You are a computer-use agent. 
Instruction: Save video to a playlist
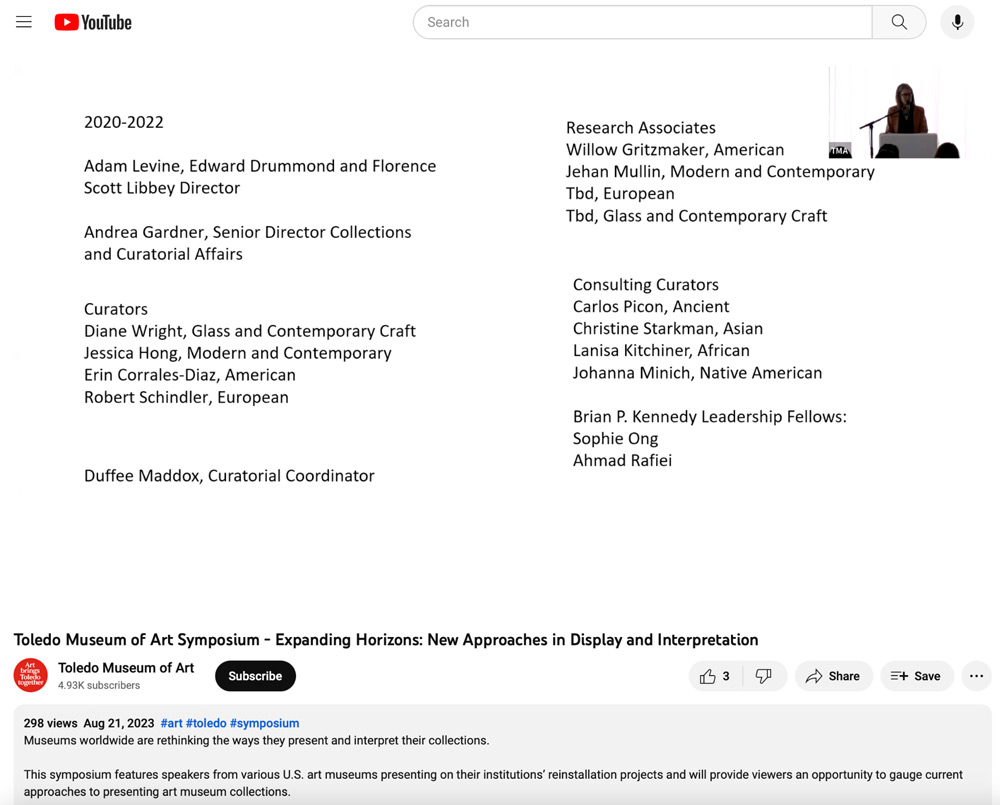(x=916, y=676)
